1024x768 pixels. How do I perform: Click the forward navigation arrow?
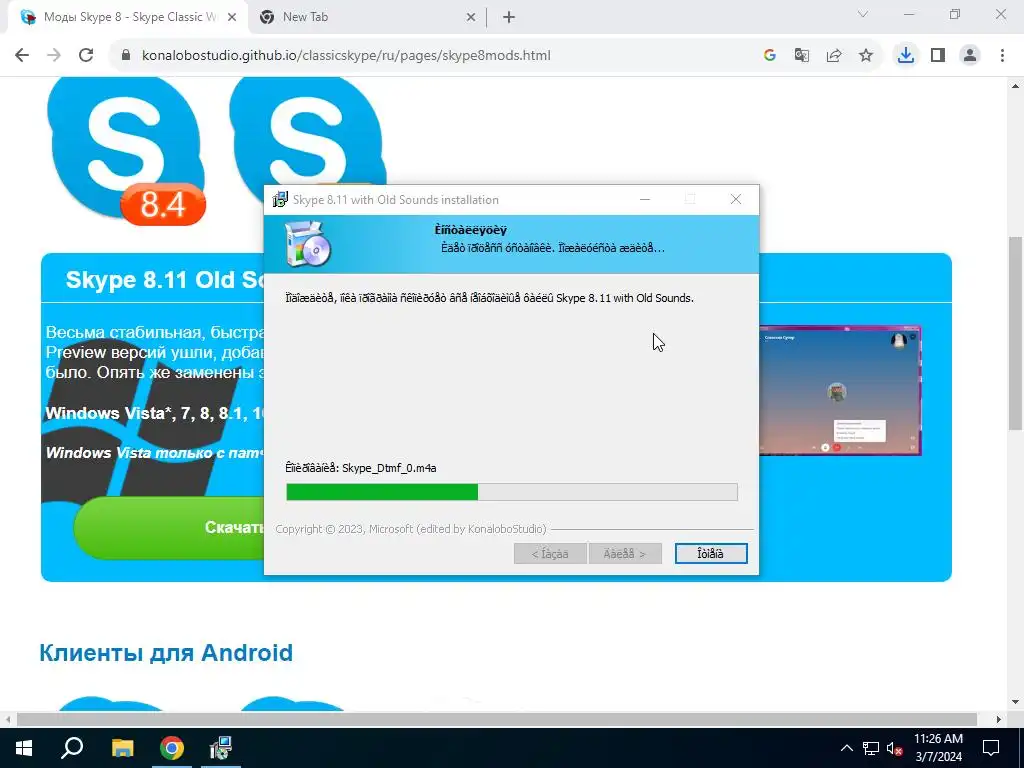tap(54, 56)
